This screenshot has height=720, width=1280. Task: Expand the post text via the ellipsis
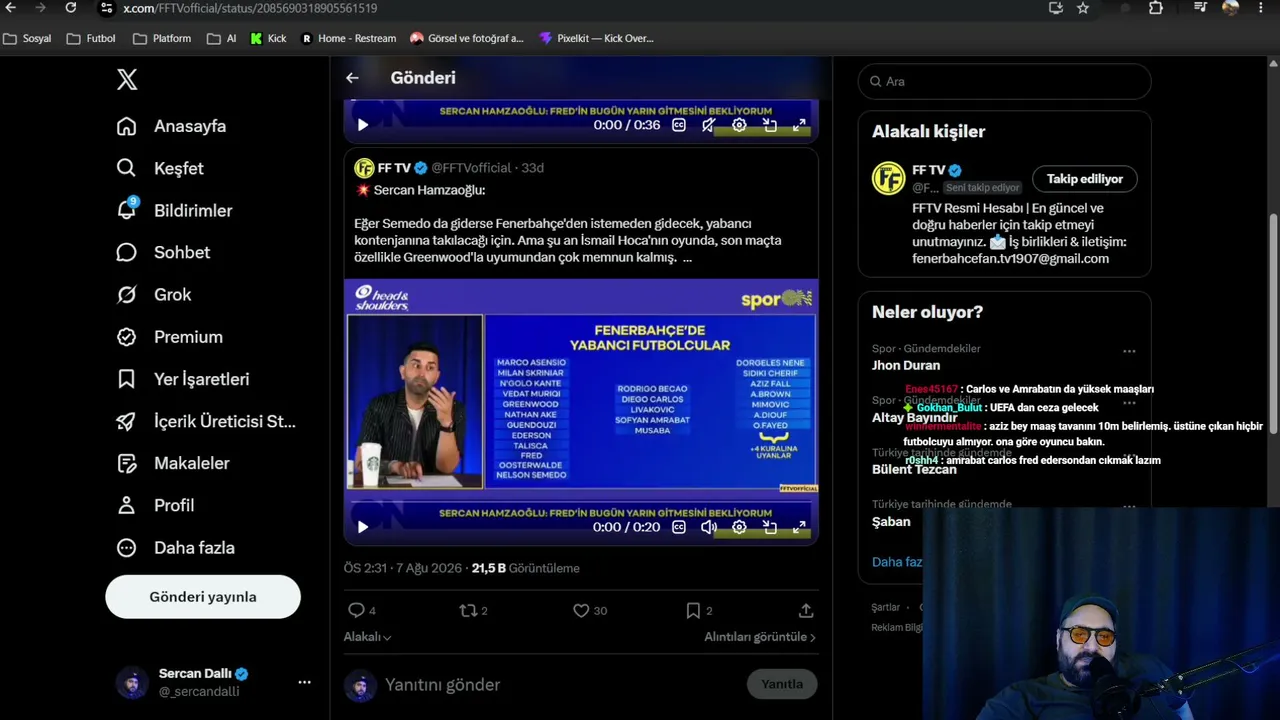click(x=687, y=258)
